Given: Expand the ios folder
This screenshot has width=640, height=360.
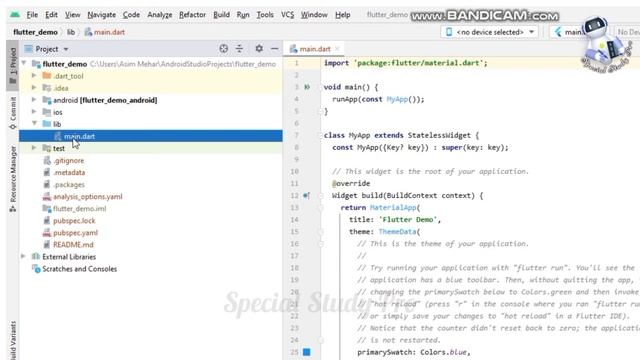Looking at the screenshot, I should pyautogui.click(x=34, y=112).
